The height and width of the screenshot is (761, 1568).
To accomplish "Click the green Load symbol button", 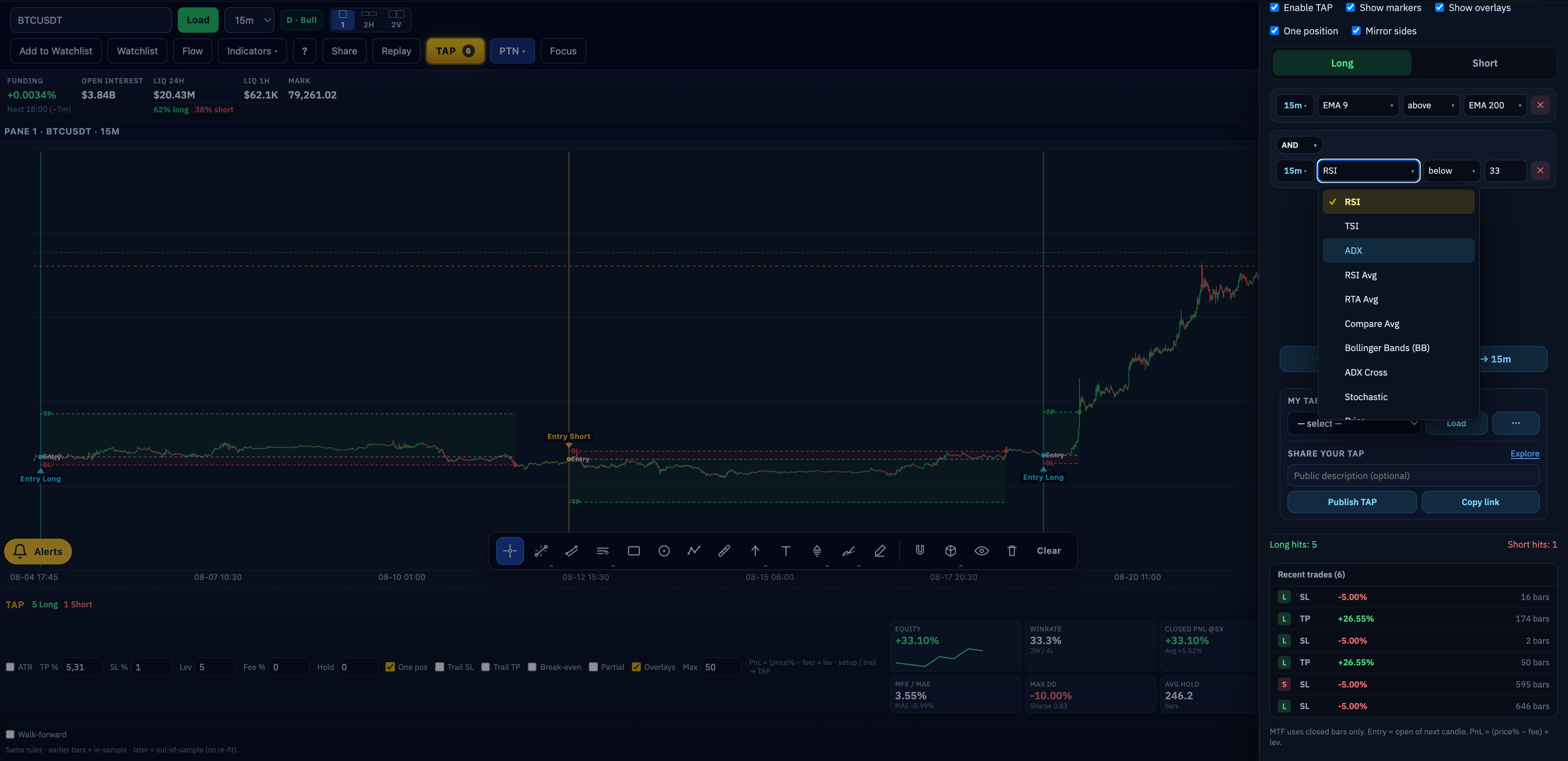I will (198, 20).
